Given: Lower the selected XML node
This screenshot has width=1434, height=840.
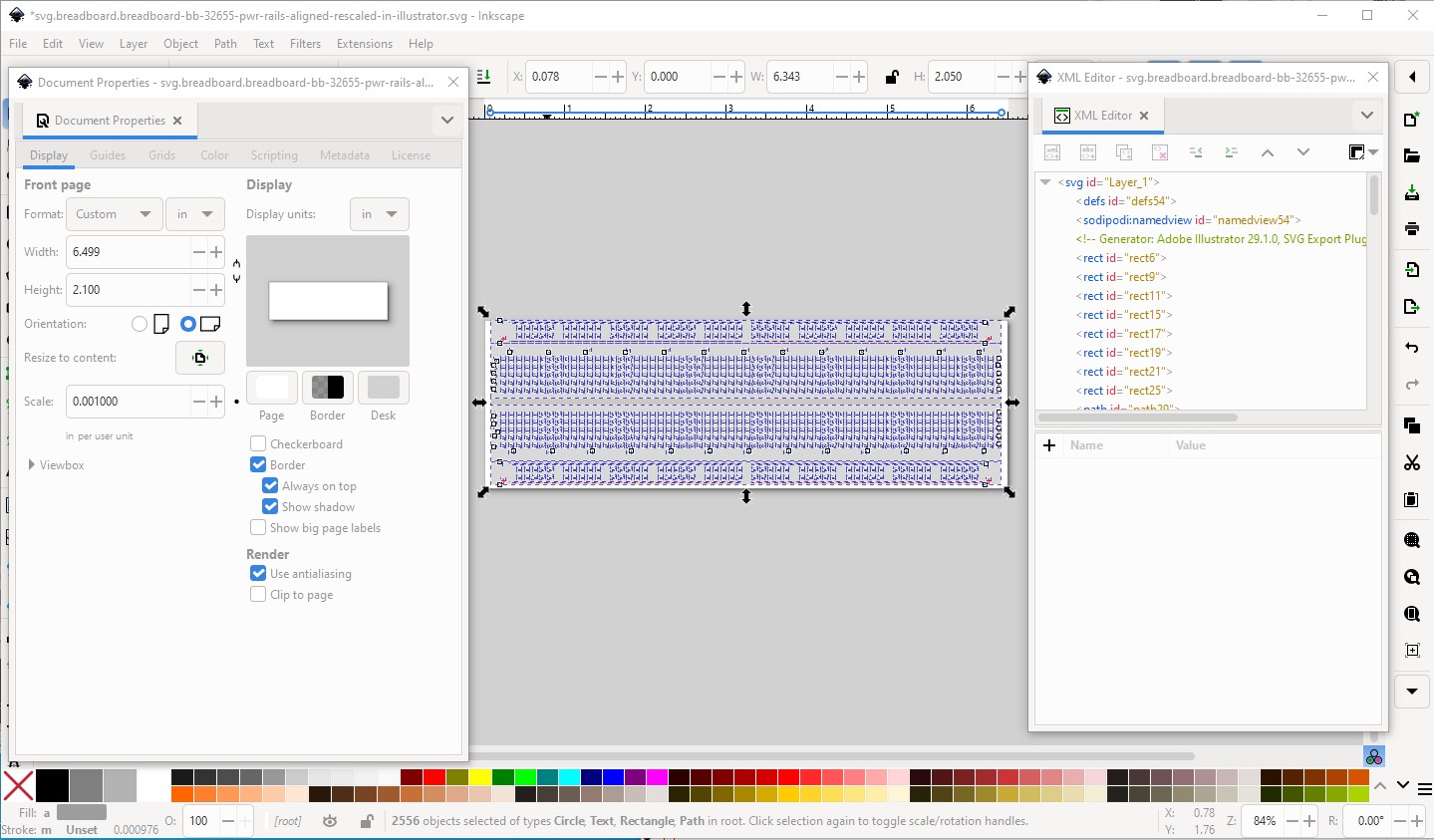Looking at the screenshot, I should tap(1303, 152).
